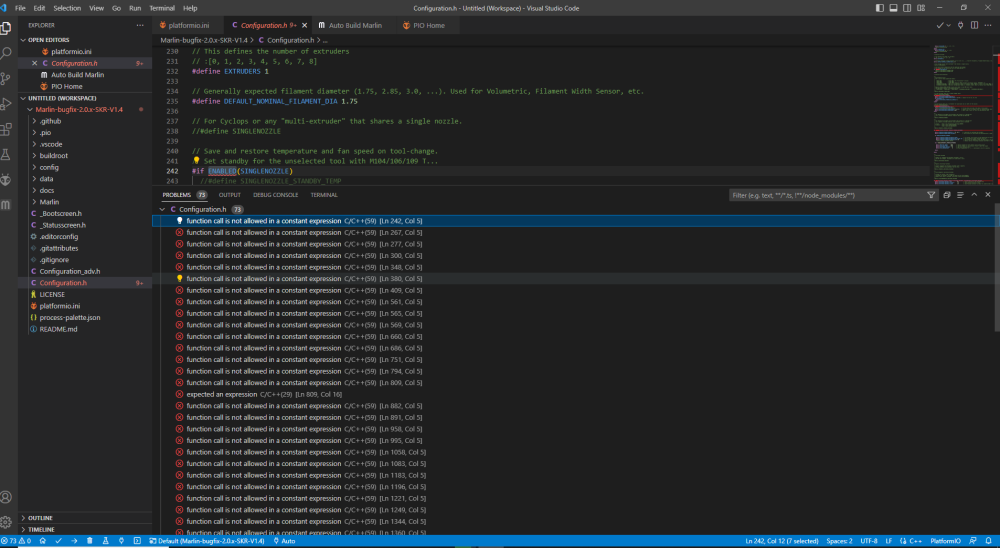Screen dimensions: 1000x548
Task: Open the Source Control view
Action: 7,77
